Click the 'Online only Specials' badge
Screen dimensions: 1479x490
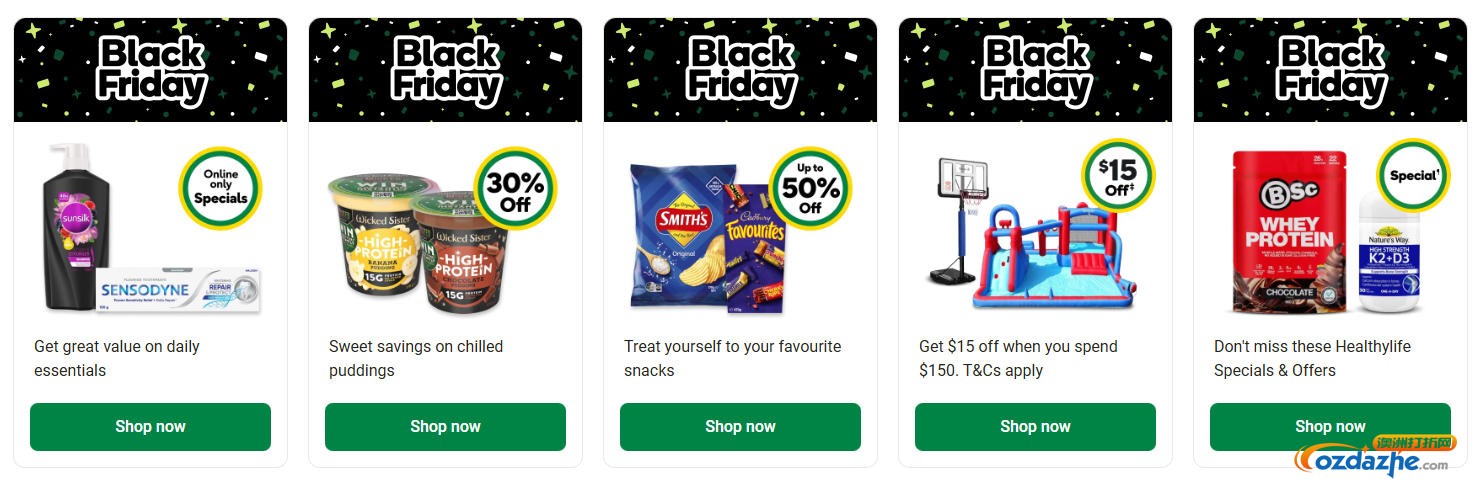[220, 187]
